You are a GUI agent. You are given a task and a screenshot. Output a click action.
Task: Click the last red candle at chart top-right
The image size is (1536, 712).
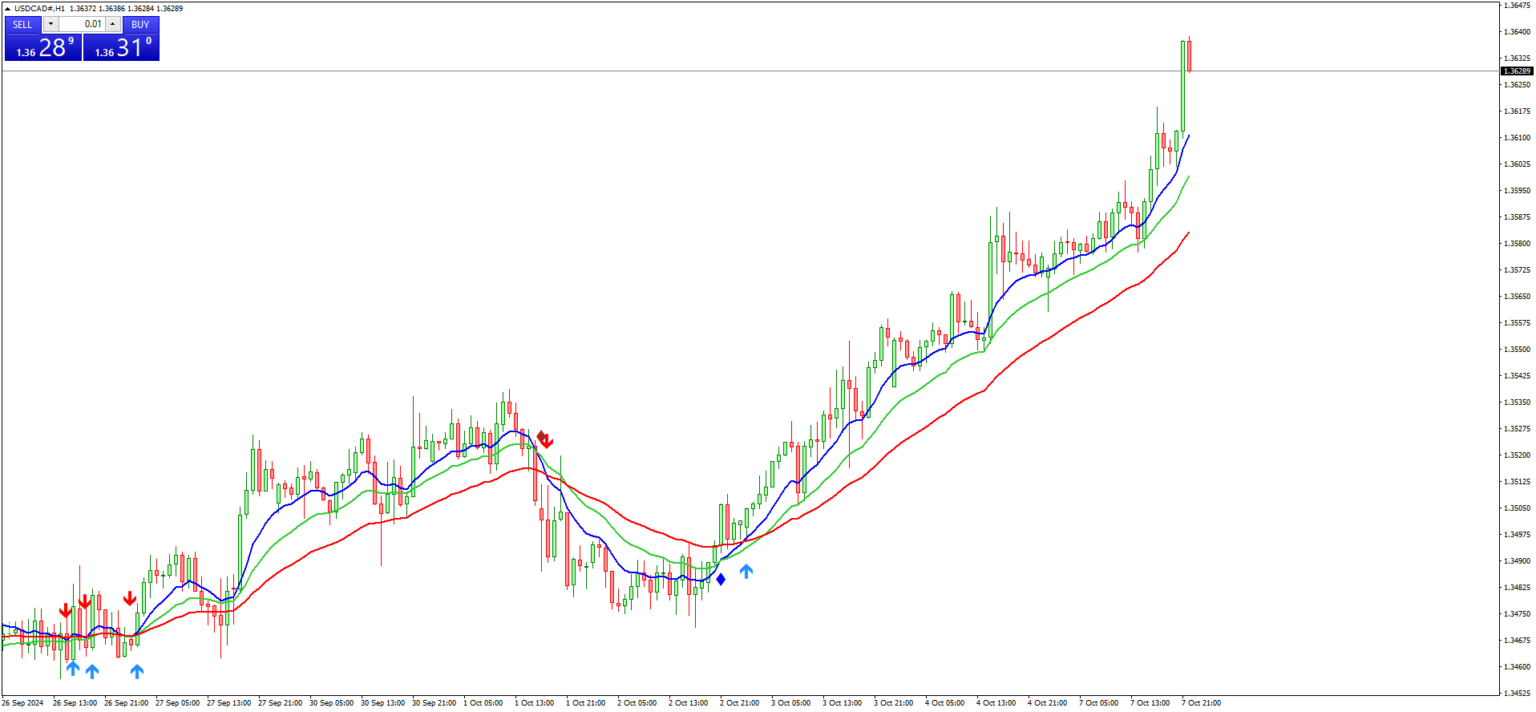tap(1189, 54)
